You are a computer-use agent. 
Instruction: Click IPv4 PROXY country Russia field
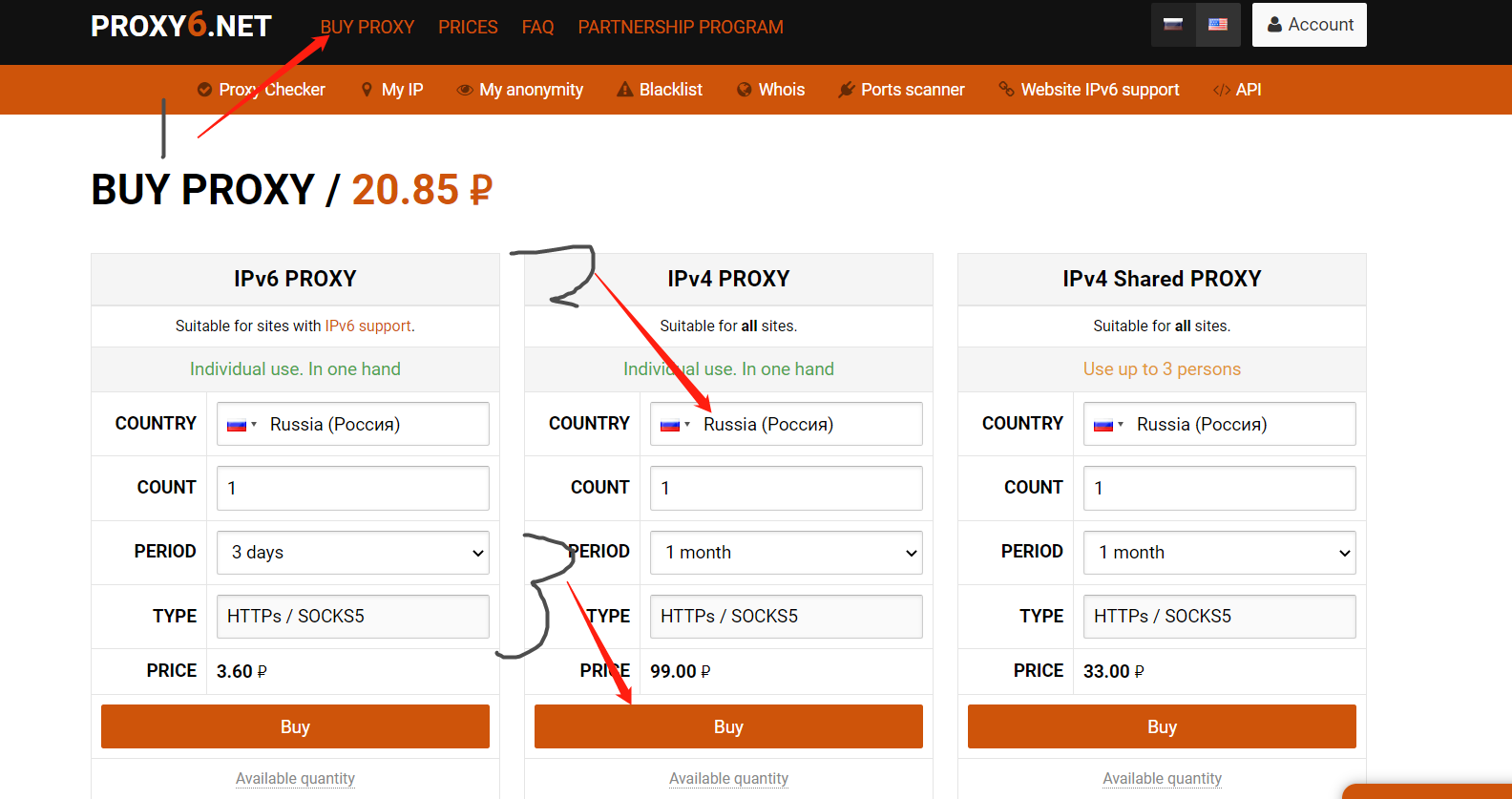tap(787, 424)
